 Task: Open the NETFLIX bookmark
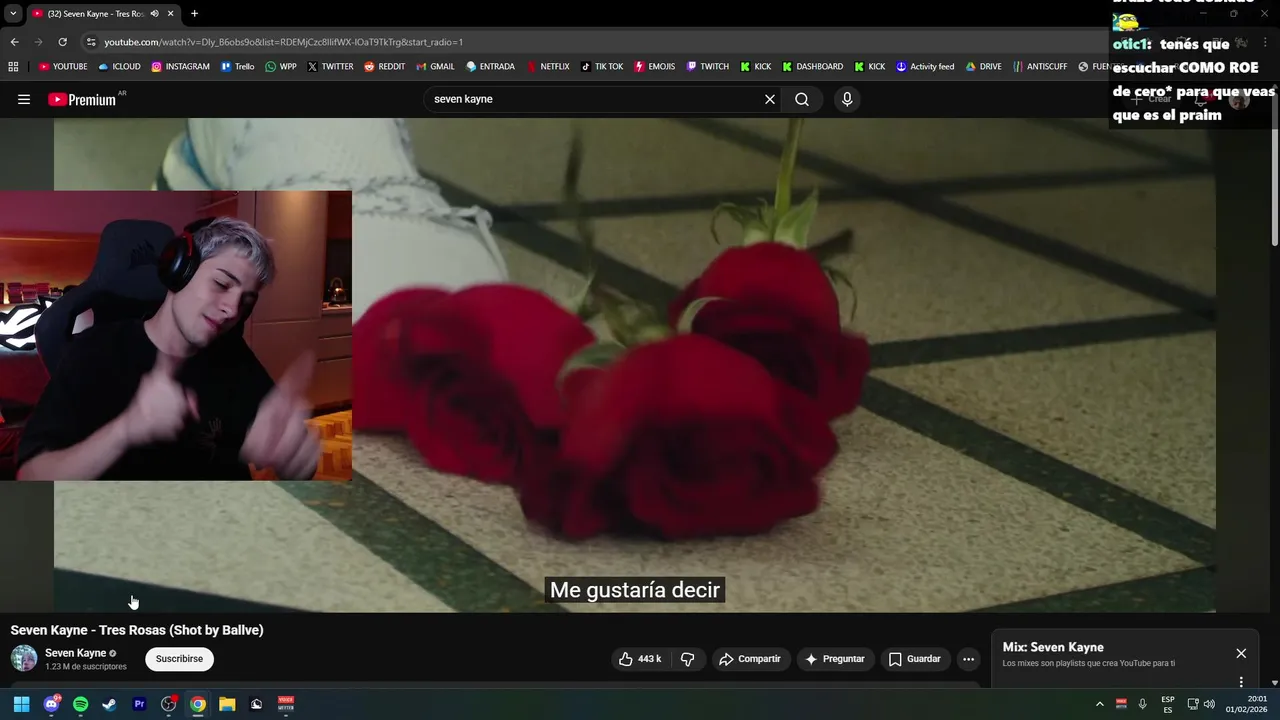tap(547, 67)
